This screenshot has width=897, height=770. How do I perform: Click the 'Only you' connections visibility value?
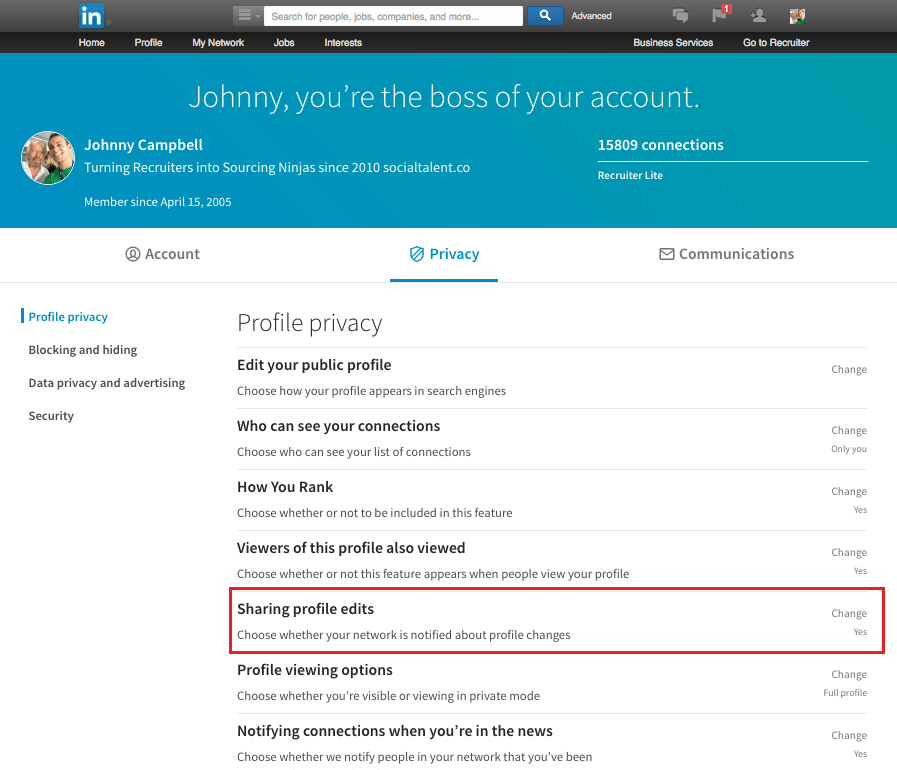[849, 449]
